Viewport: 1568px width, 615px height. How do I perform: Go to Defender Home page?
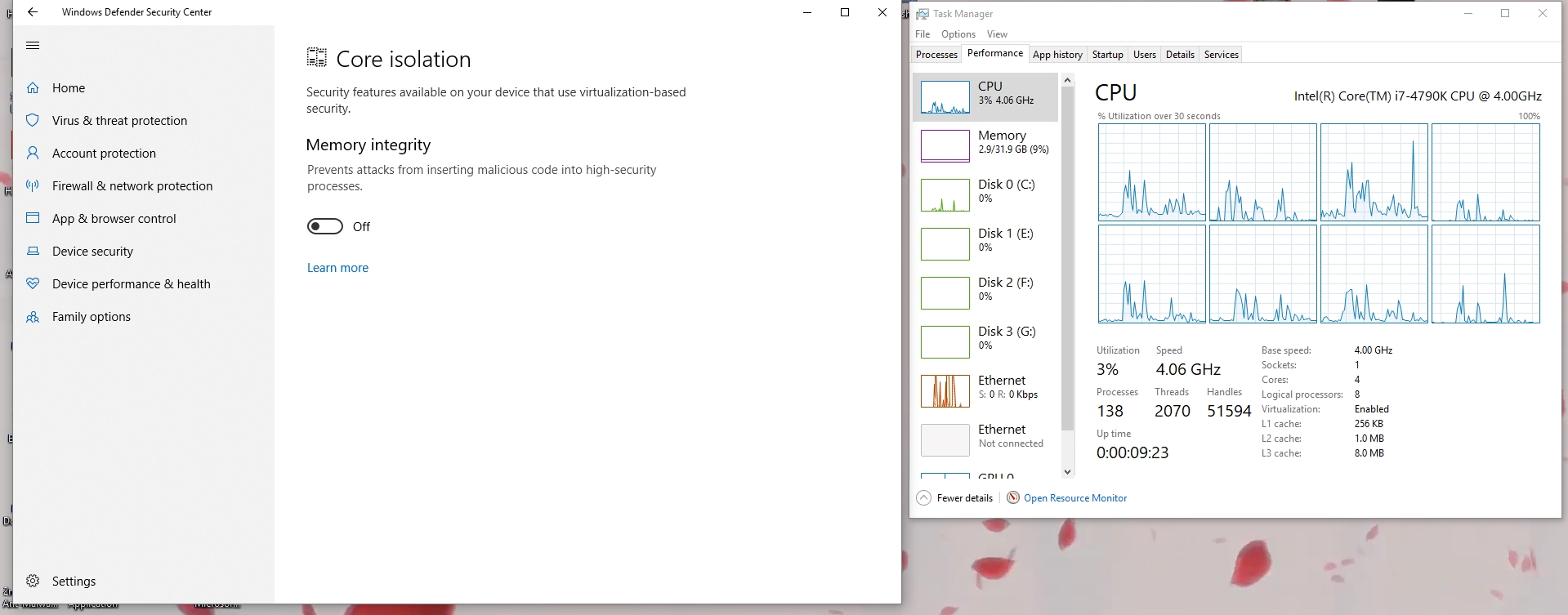coord(69,88)
